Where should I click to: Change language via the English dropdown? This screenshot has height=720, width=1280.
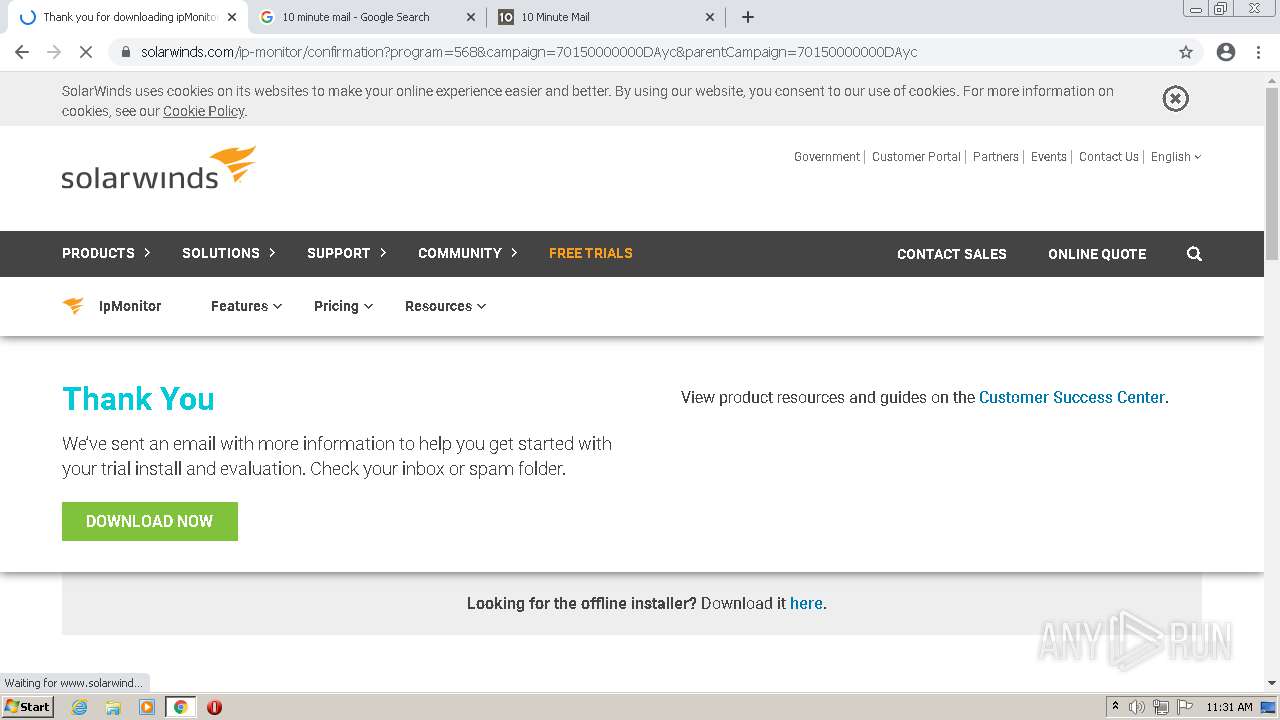[x=1176, y=157]
